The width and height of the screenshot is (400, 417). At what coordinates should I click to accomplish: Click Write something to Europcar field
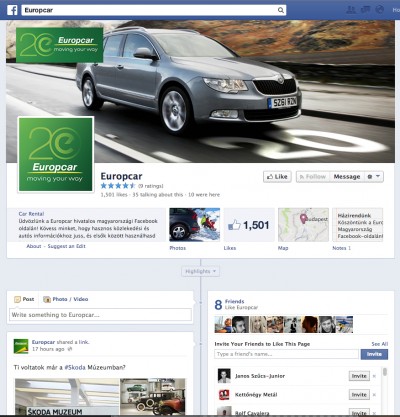click(x=100, y=315)
